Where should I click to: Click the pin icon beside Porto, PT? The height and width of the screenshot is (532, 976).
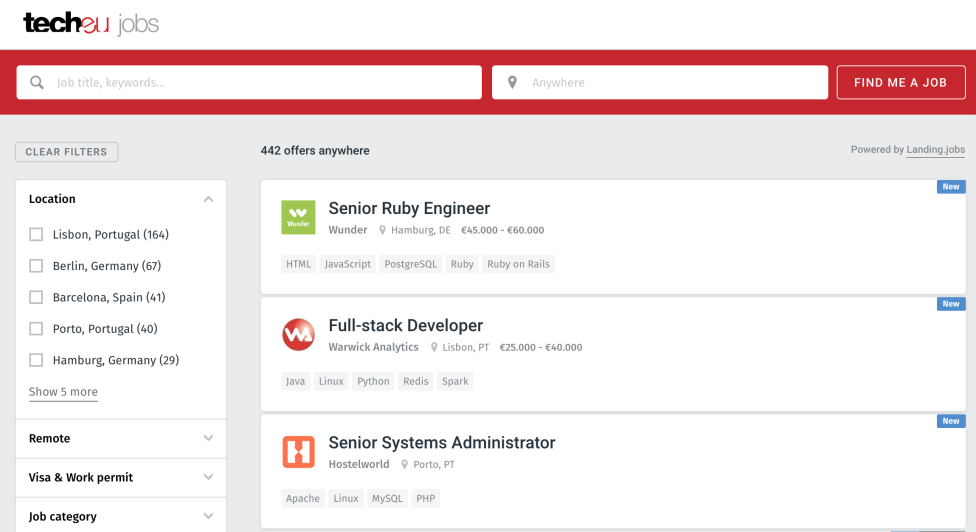pyautogui.click(x=405, y=464)
